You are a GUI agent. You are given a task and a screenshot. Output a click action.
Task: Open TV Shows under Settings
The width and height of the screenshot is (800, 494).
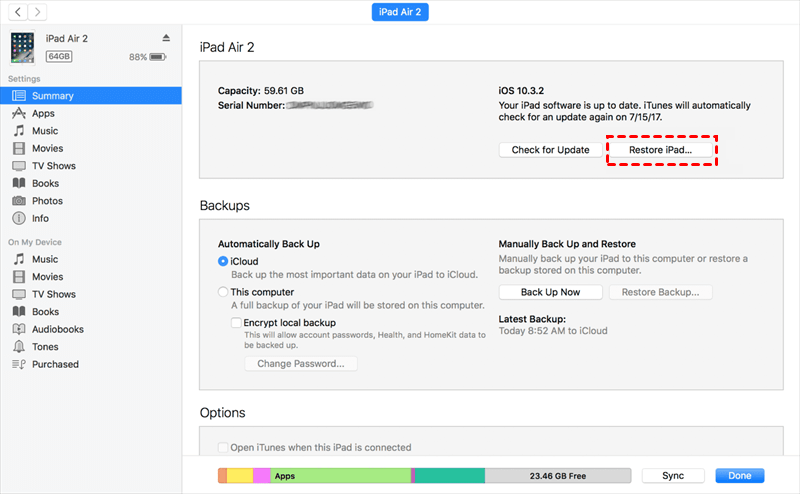pyautogui.click(x=53, y=166)
